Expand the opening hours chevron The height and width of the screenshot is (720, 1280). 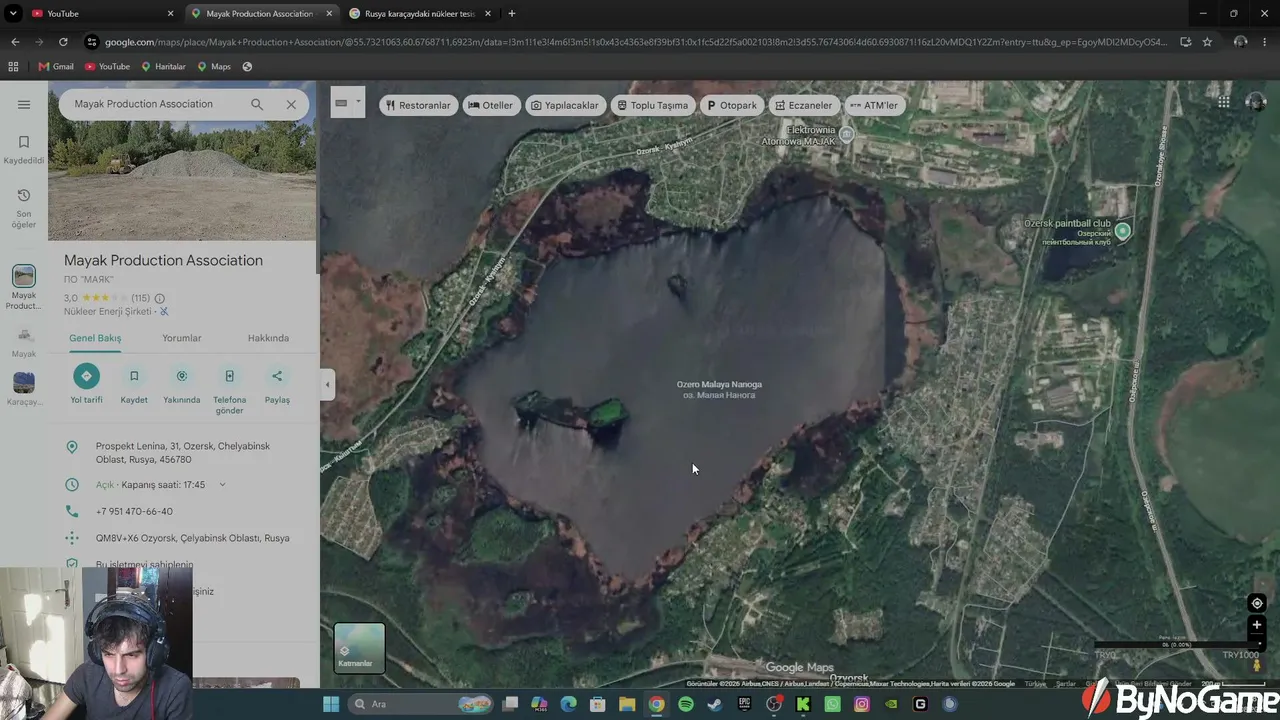tap(222, 485)
